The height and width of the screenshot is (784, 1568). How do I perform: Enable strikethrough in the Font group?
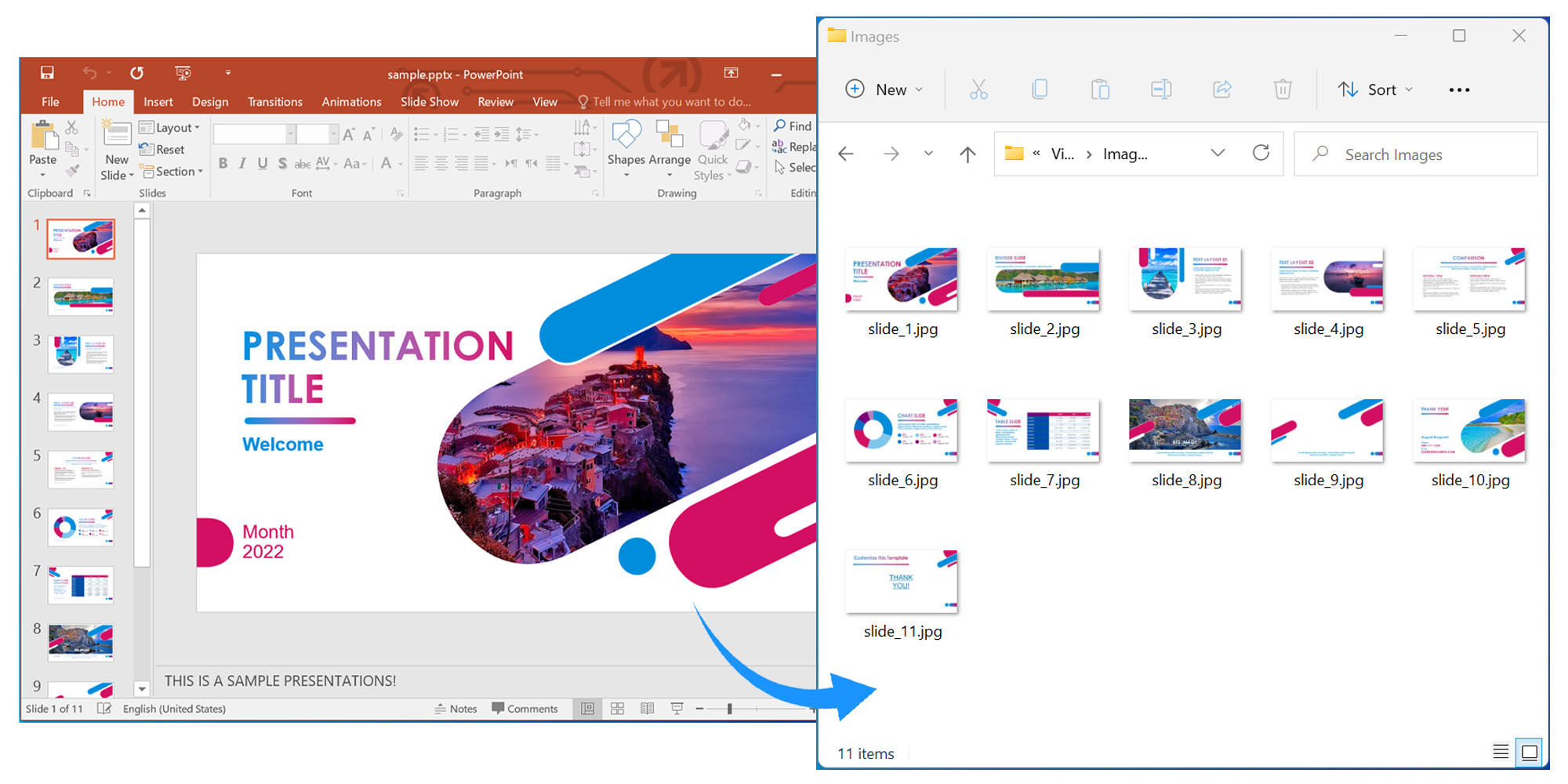pos(303,163)
